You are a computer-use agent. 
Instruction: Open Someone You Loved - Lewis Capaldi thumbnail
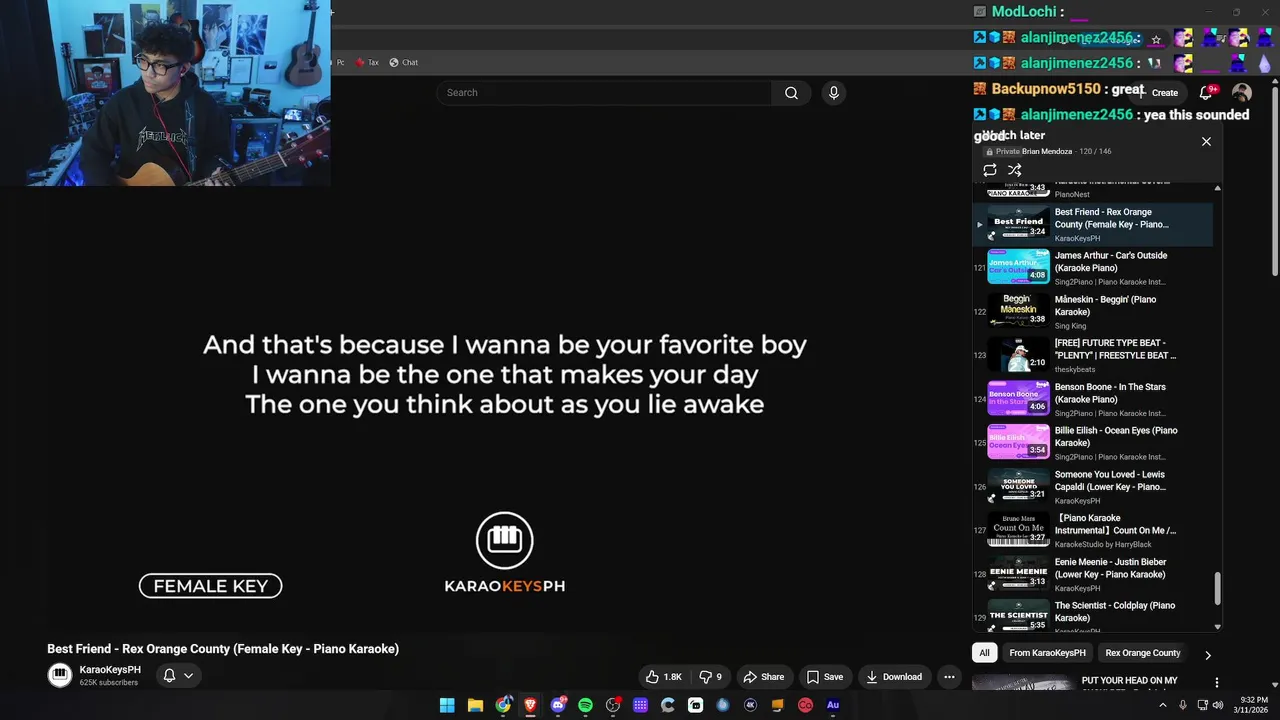tap(1019, 486)
